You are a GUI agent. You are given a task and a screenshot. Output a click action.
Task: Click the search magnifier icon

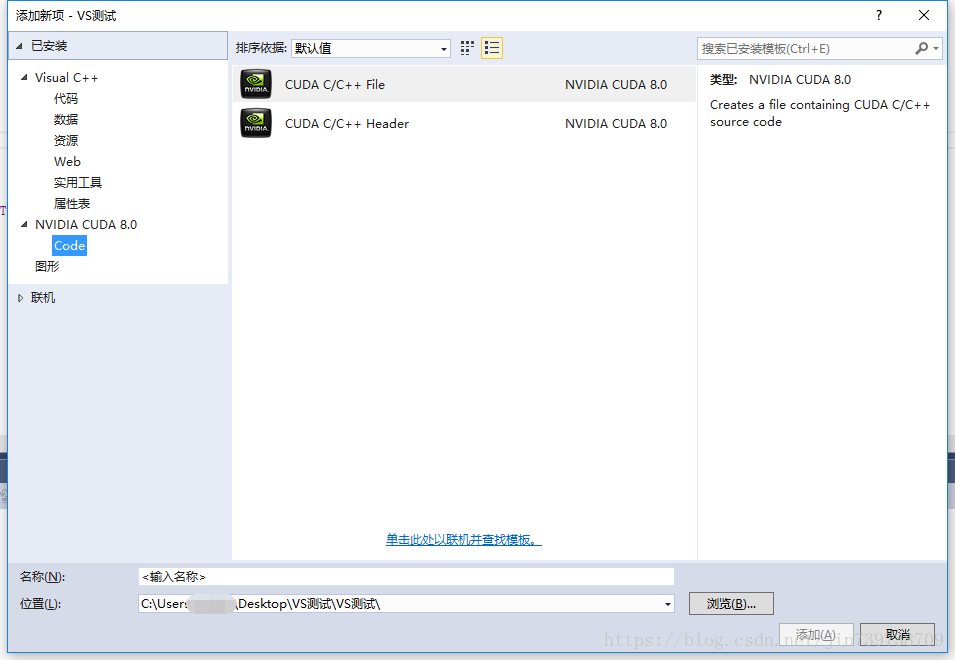click(x=922, y=48)
